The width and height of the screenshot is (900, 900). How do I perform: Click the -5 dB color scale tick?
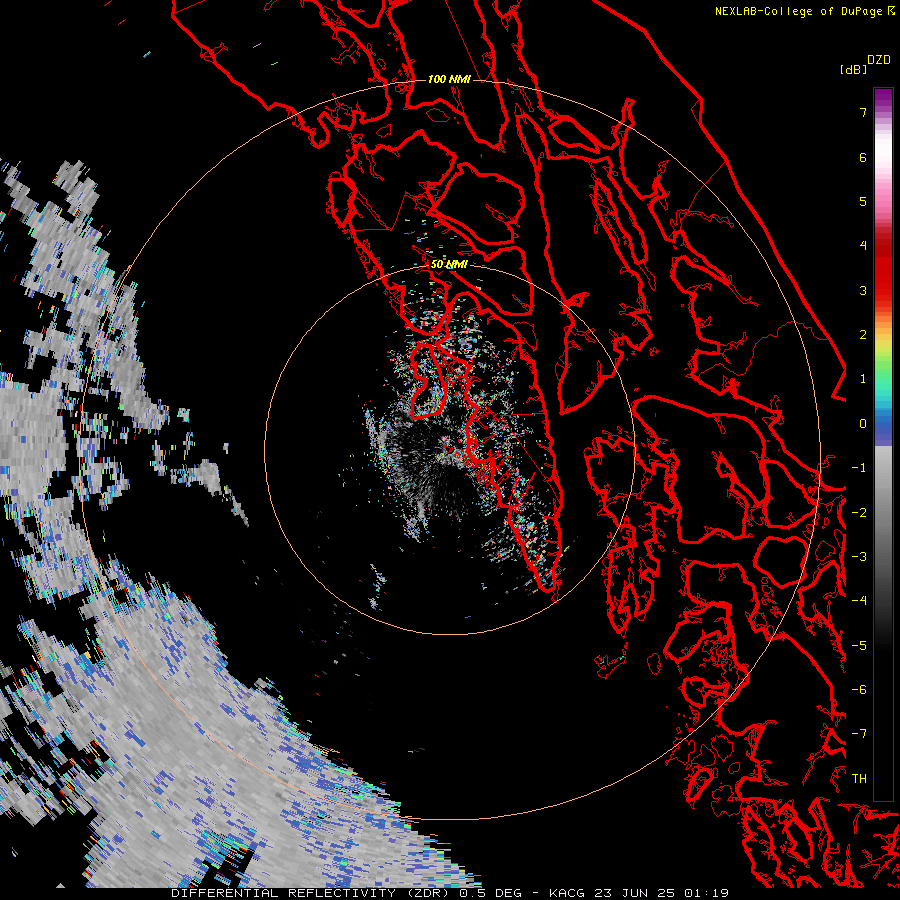click(x=859, y=646)
